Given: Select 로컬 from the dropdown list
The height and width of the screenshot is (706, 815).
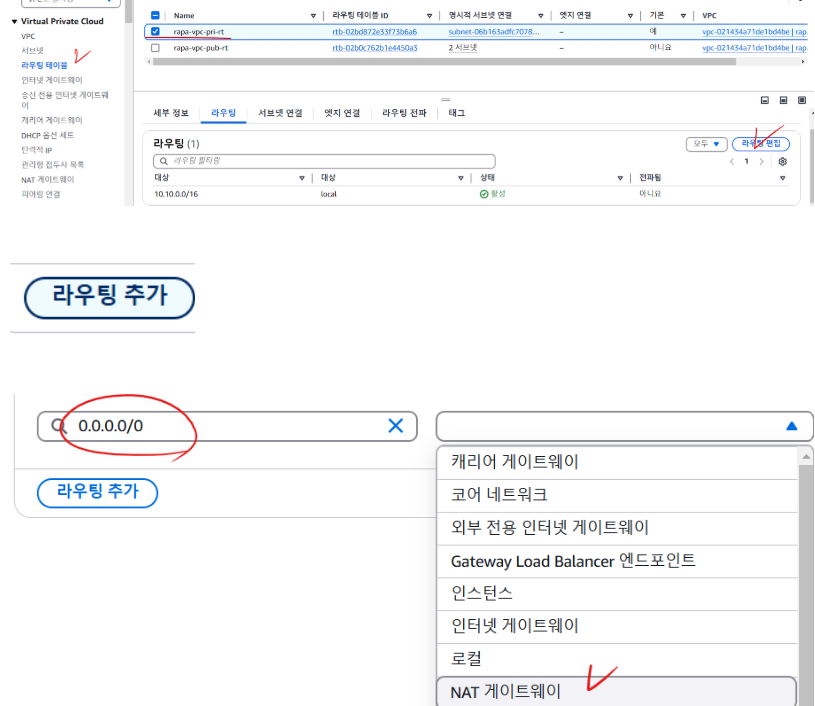Looking at the screenshot, I should tap(617, 659).
